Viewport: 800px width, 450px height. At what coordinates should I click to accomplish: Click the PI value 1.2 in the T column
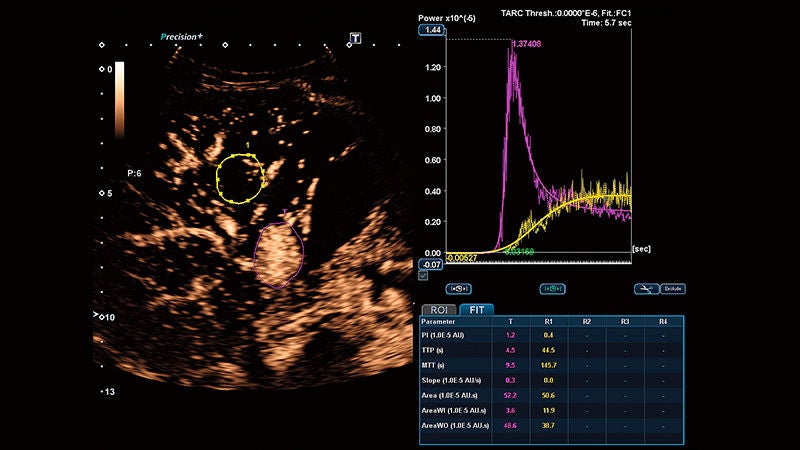click(510, 335)
